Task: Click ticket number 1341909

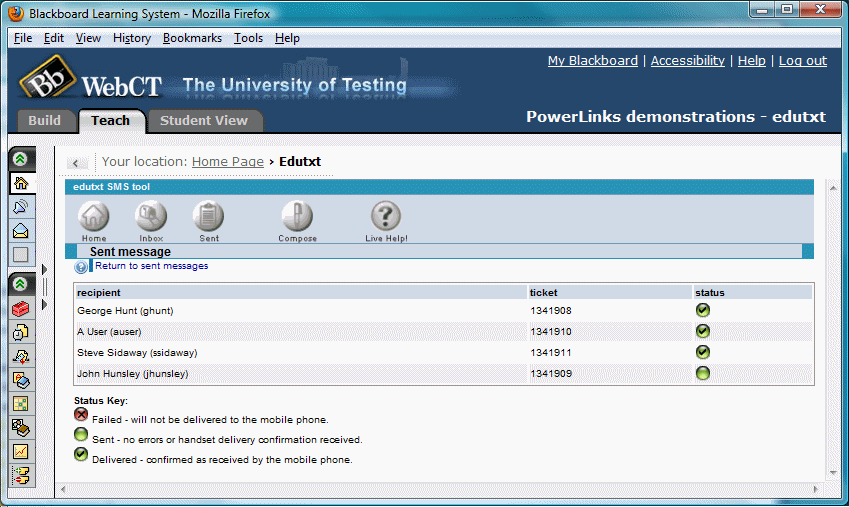Action: point(551,374)
